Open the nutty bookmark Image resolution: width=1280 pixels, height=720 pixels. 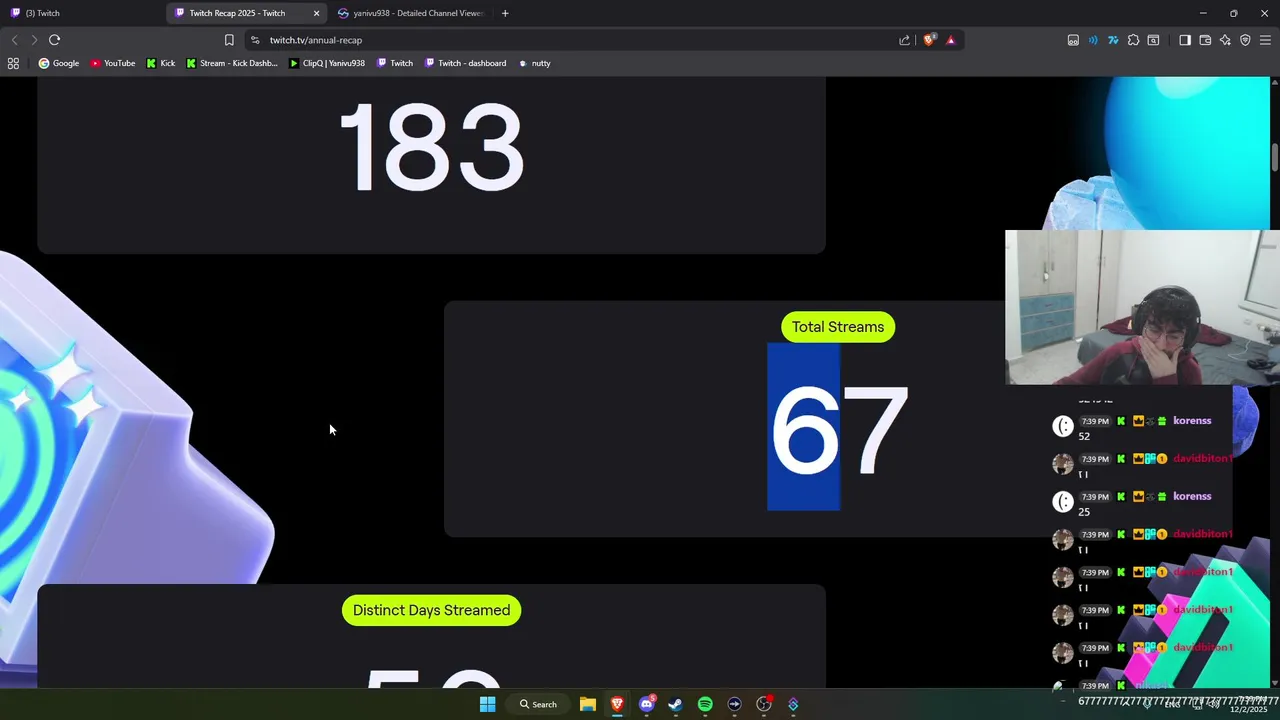point(535,63)
